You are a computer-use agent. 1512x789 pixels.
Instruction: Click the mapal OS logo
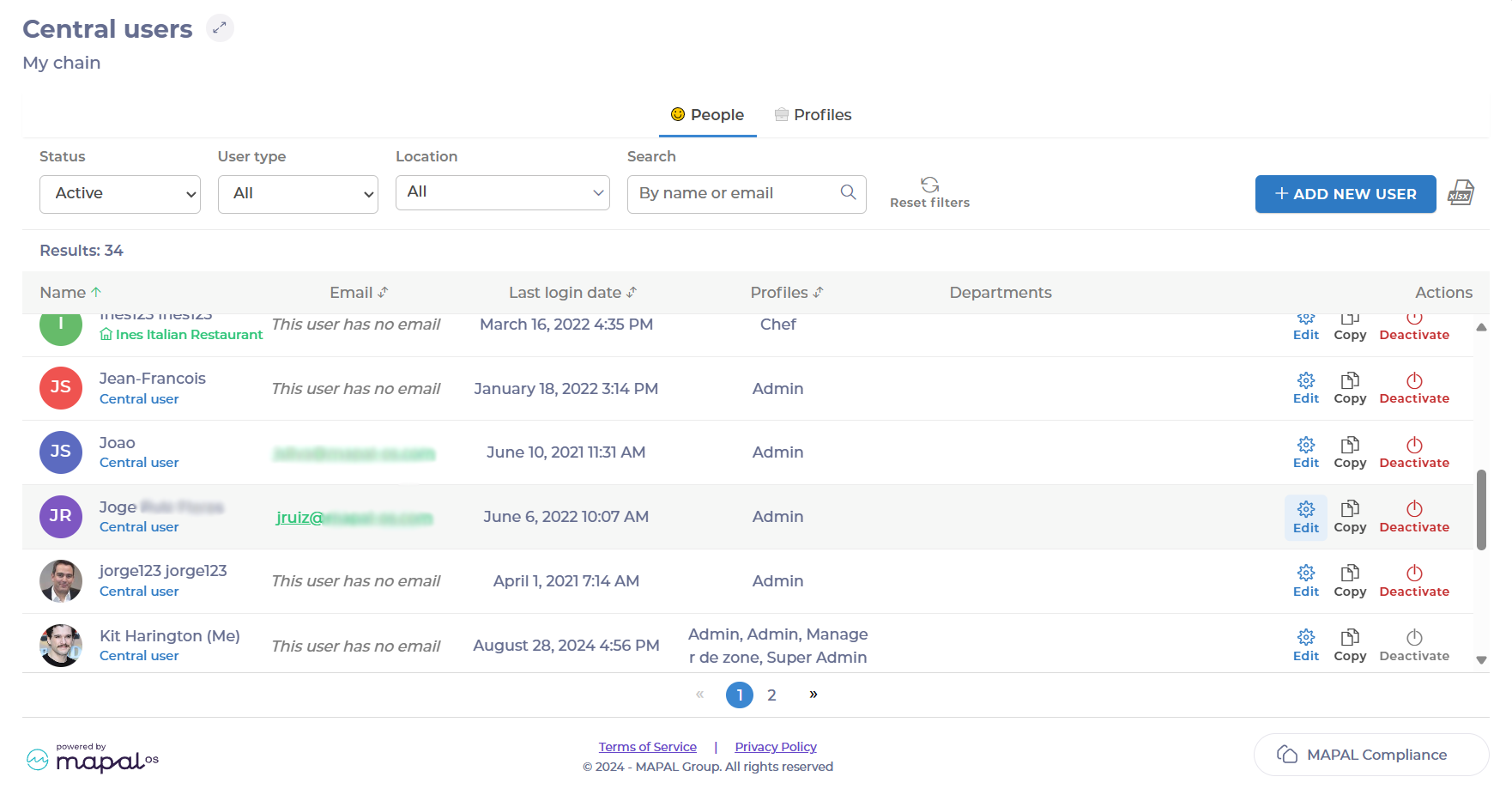click(93, 757)
